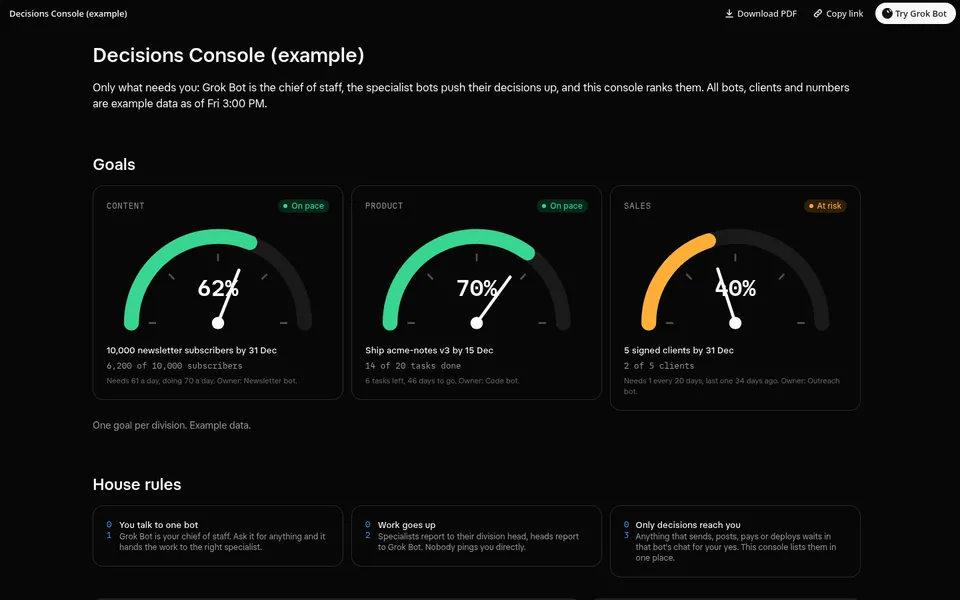This screenshot has width=960, height=600.
Task: Click the SALES card label
Action: pyautogui.click(x=637, y=206)
